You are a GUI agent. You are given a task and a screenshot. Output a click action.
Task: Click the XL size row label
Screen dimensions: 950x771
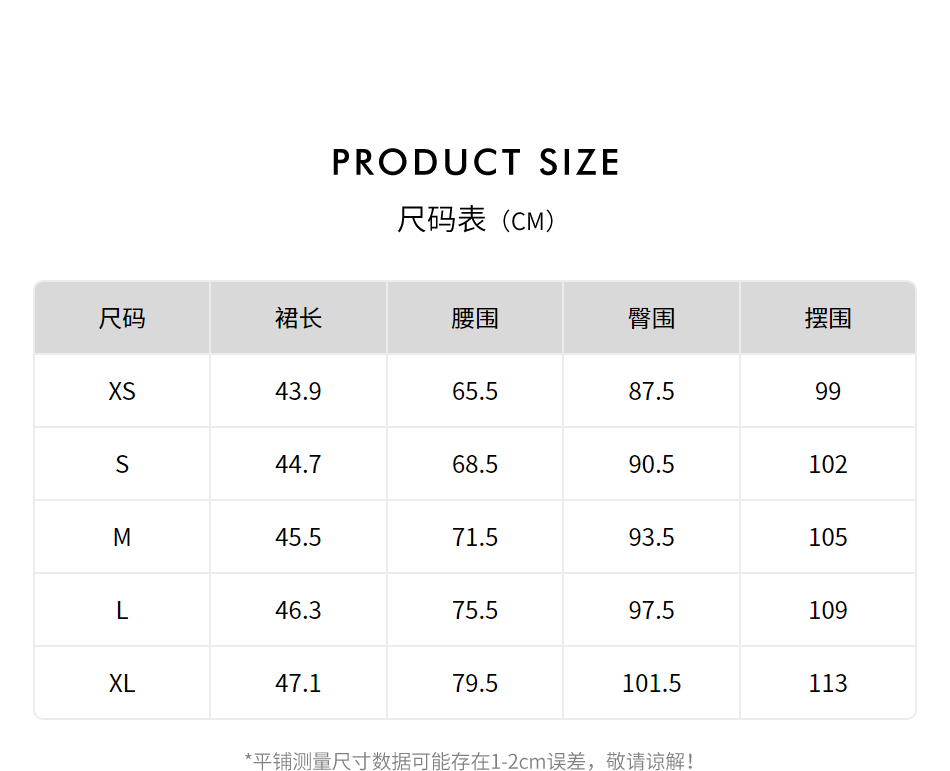122,684
